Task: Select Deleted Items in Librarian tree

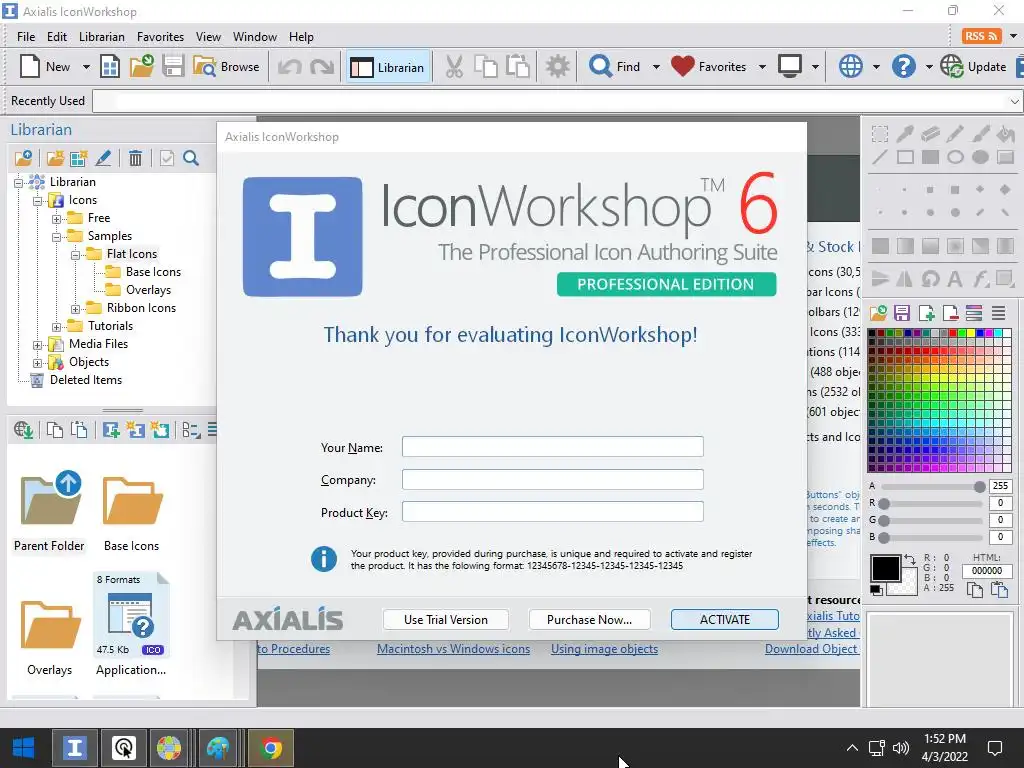Action: coord(86,380)
